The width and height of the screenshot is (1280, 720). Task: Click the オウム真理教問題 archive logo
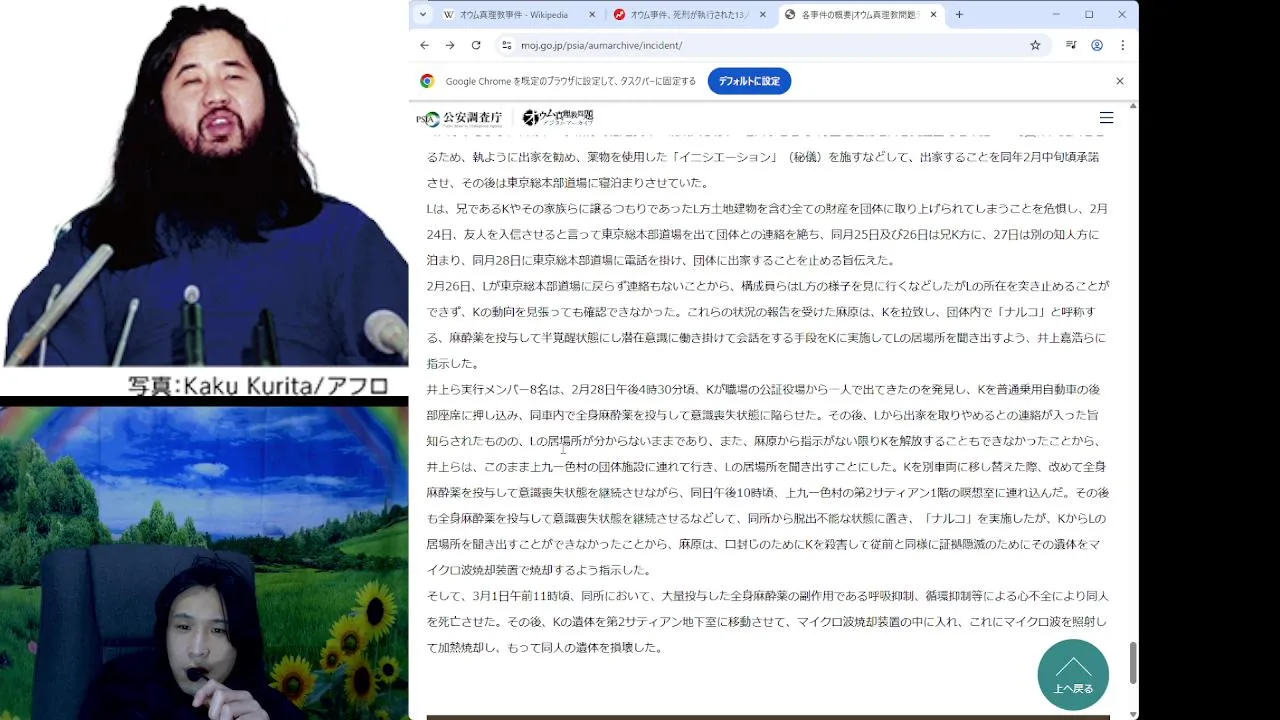point(558,118)
